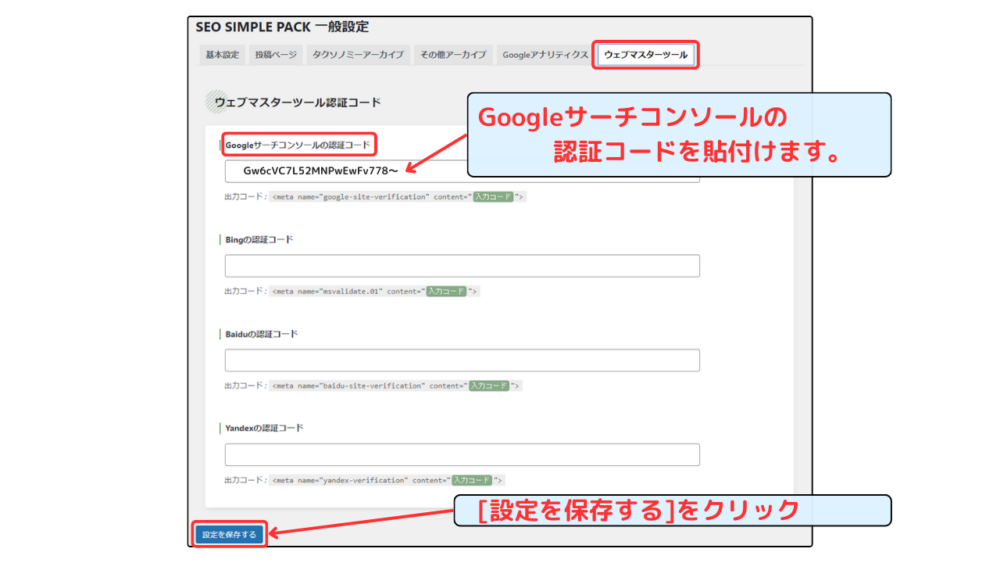The width and height of the screenshot is (1000, 563).
Task: Click the Yandexの認証コード label
Action: point(264,428)
